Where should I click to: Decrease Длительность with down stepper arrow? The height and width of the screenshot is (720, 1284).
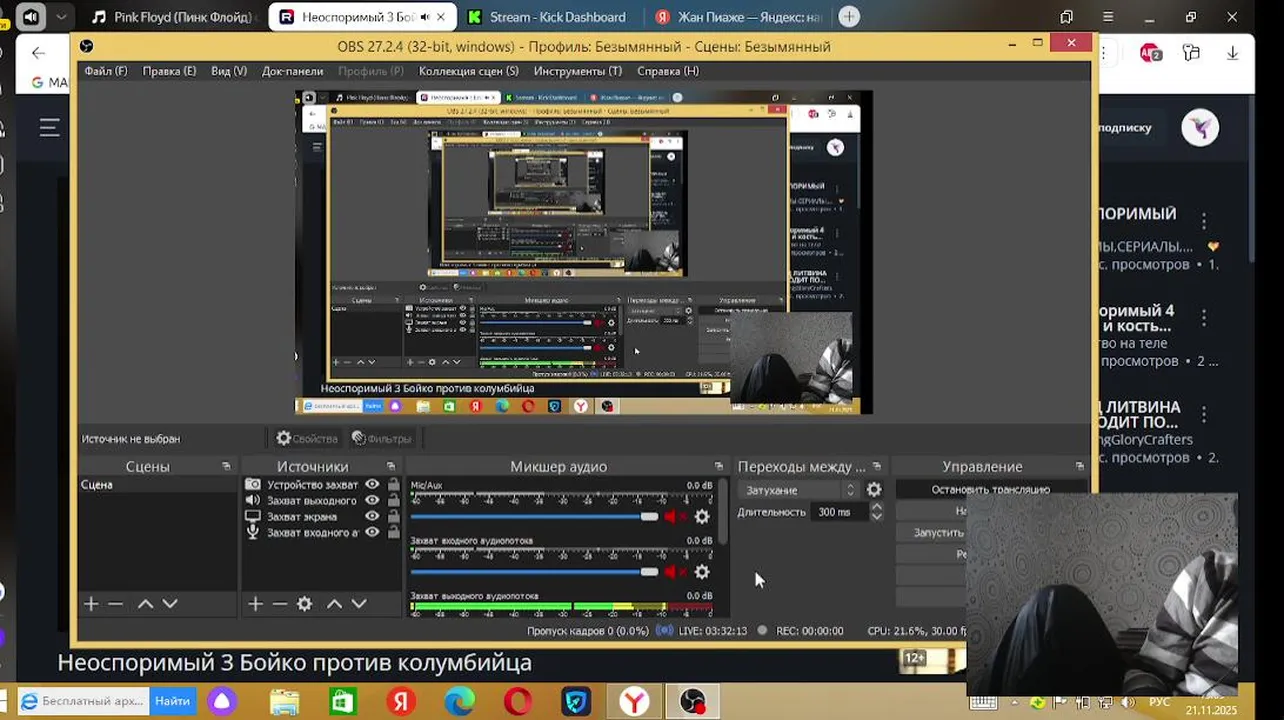click(877, 517)
